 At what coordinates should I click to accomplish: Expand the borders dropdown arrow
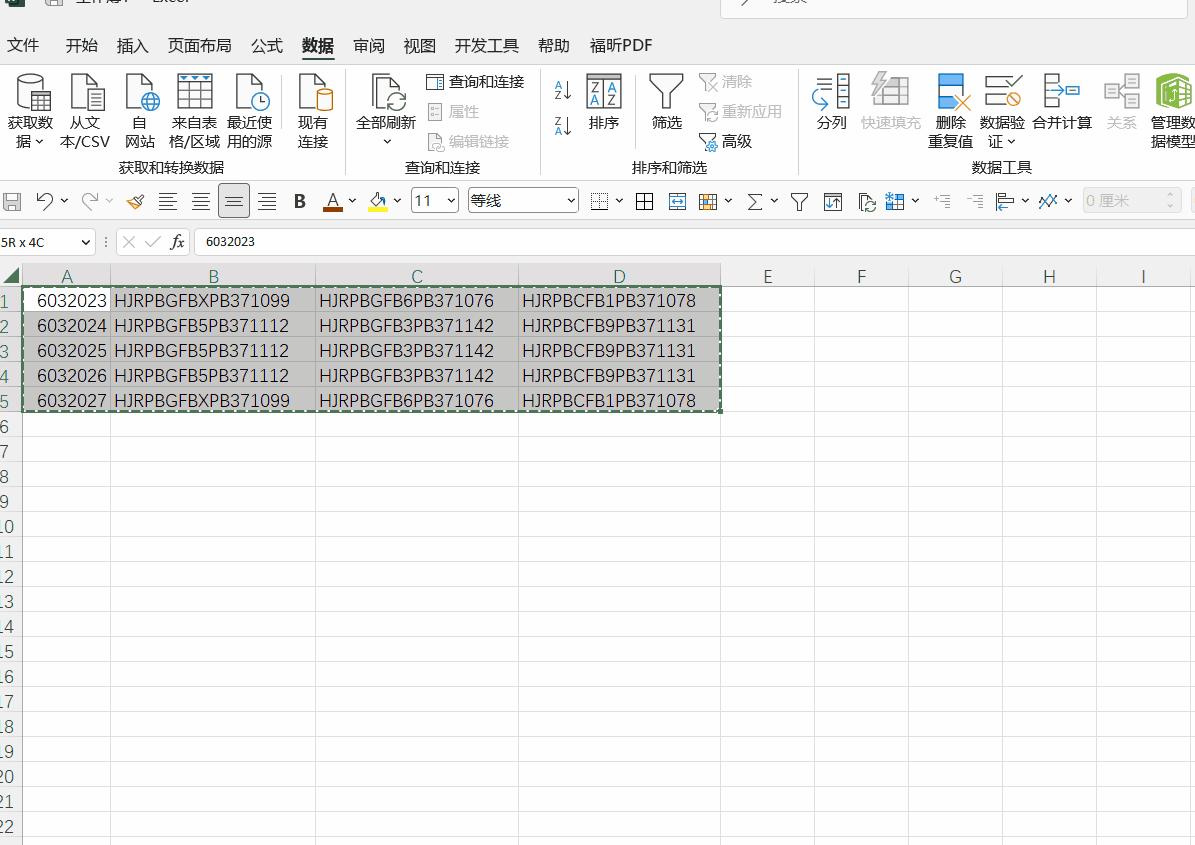(619, 201)
